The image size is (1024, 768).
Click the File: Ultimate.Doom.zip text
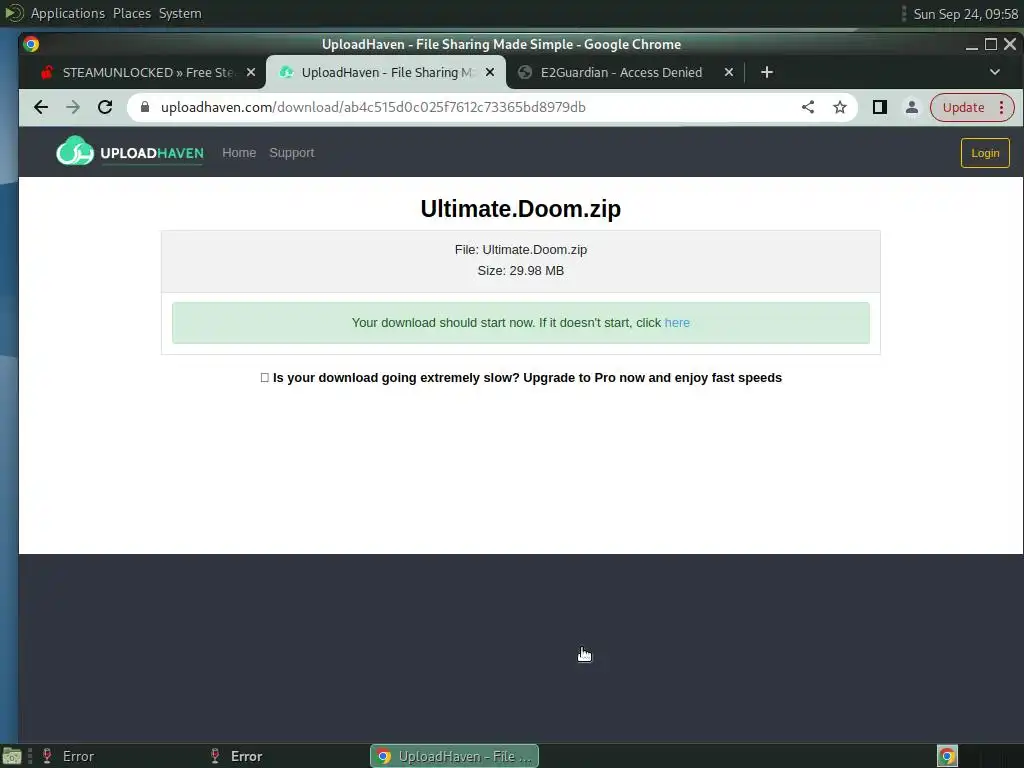521,250
